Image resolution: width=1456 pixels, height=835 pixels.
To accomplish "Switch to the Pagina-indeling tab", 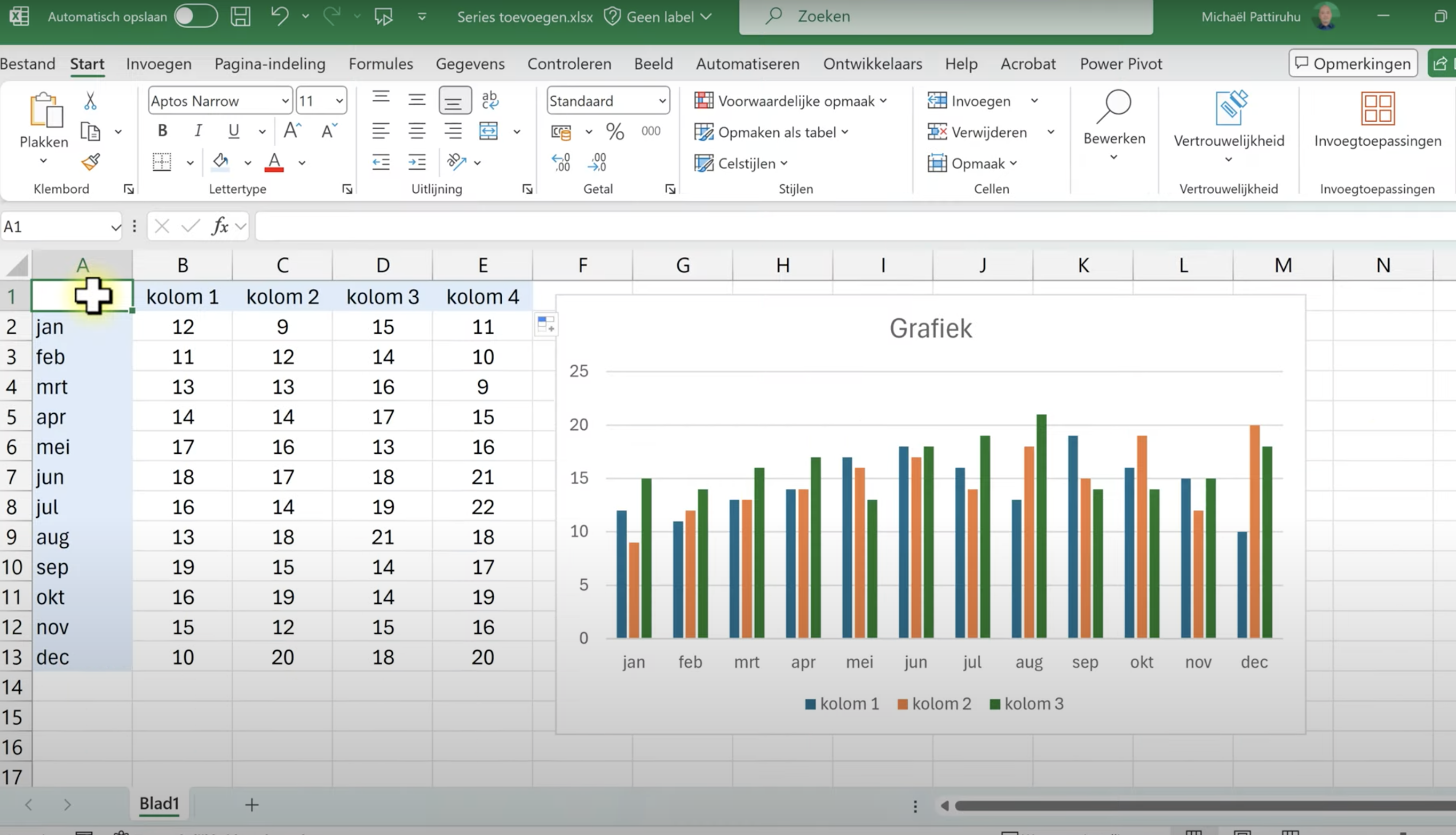I will (x=270, y=64).
